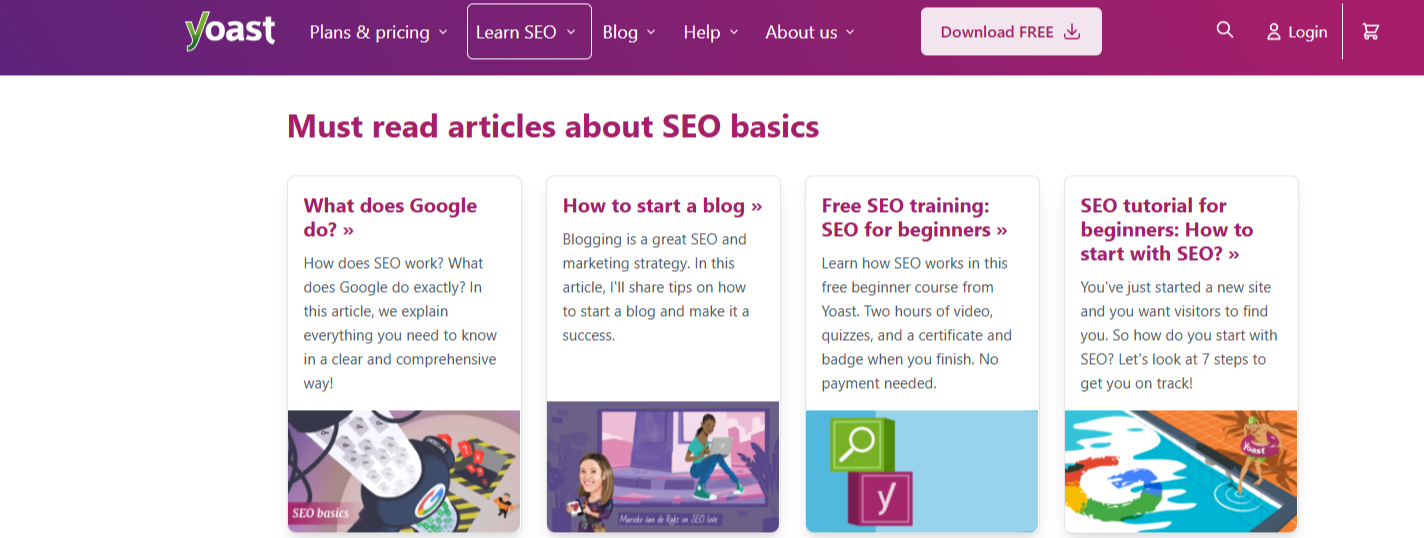
Task: Click the Yoast logo
Action: 230,31
